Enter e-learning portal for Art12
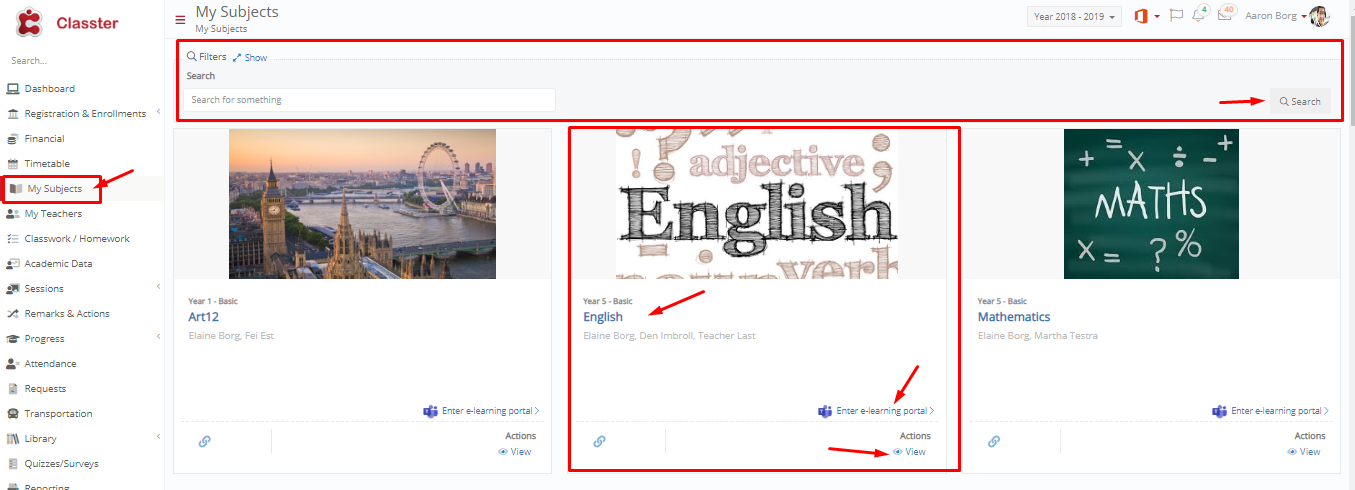Screen dimensions: 1355x490 click(x=489, y=411)
